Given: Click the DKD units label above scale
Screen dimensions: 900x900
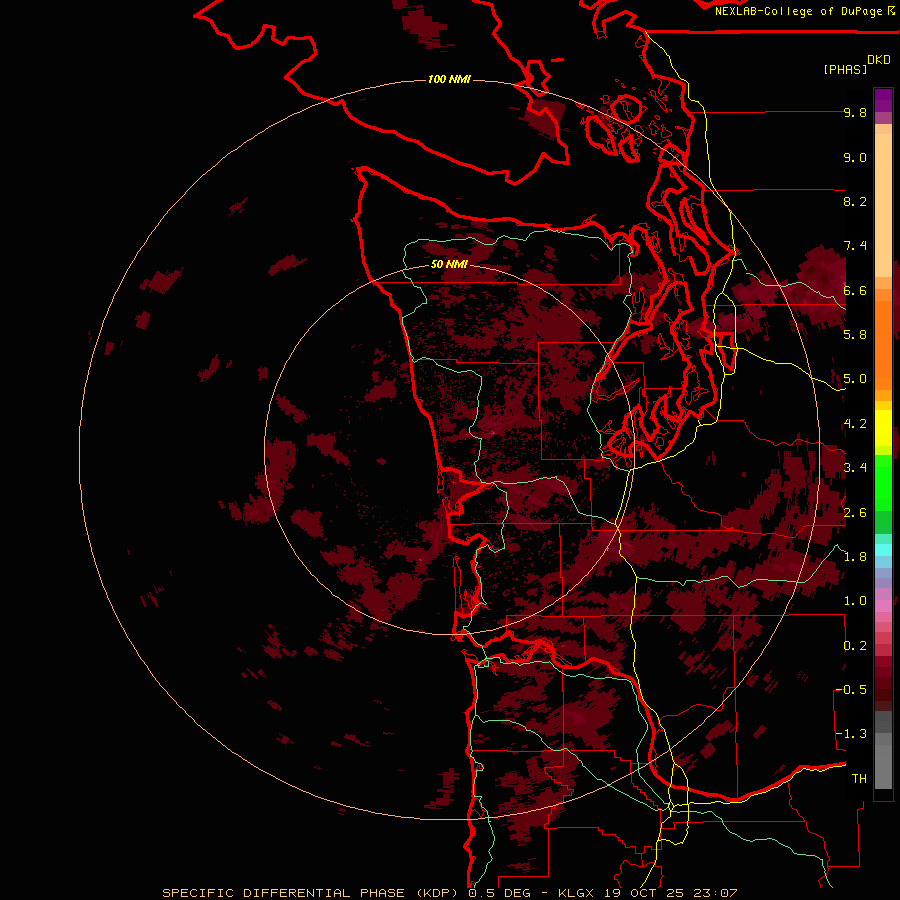Looking at the screenshot, I should (x=879, y=60).
